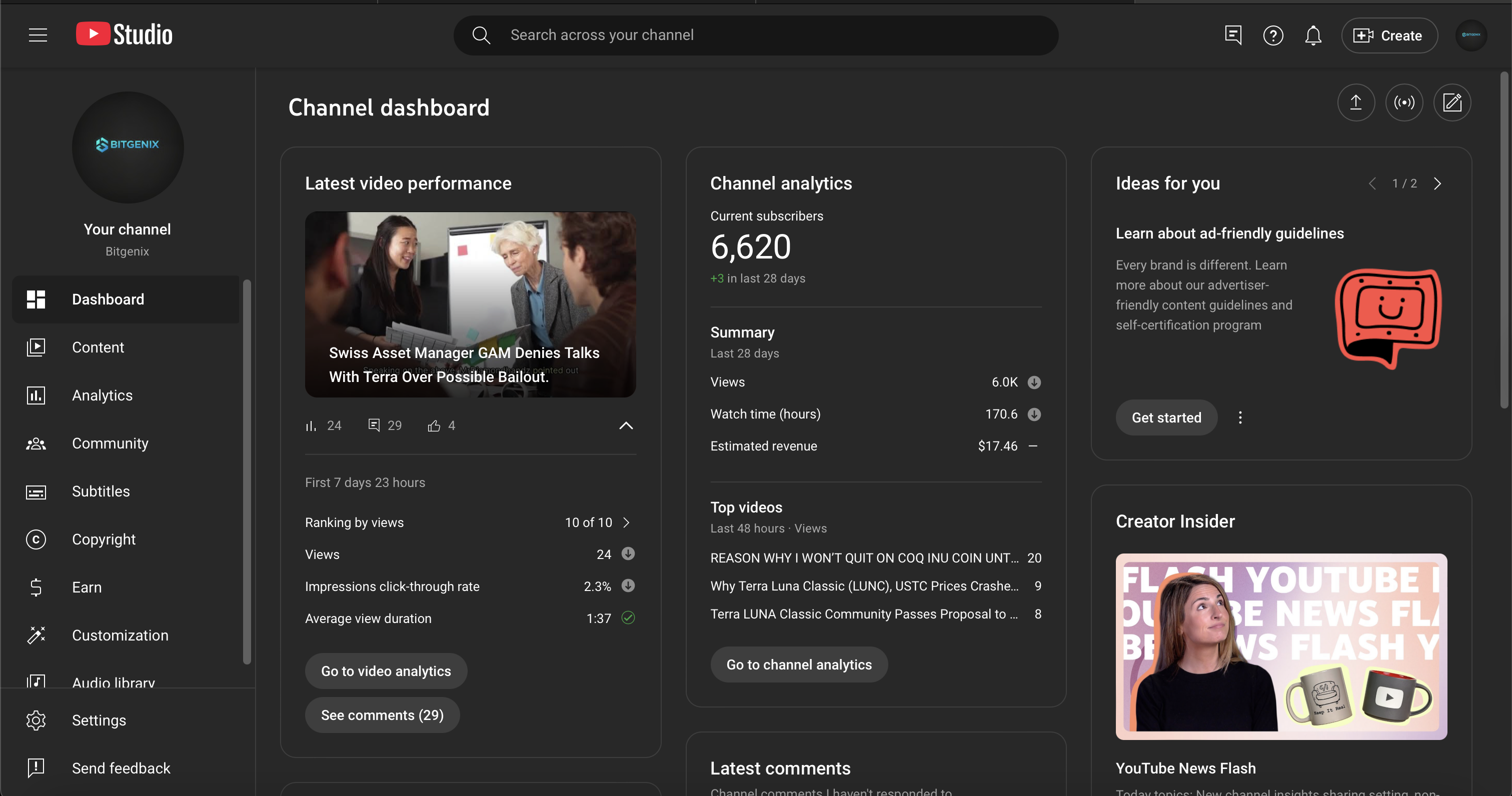
Task: Click the views bar chart icon showing 24
Action: coord(311,426)
